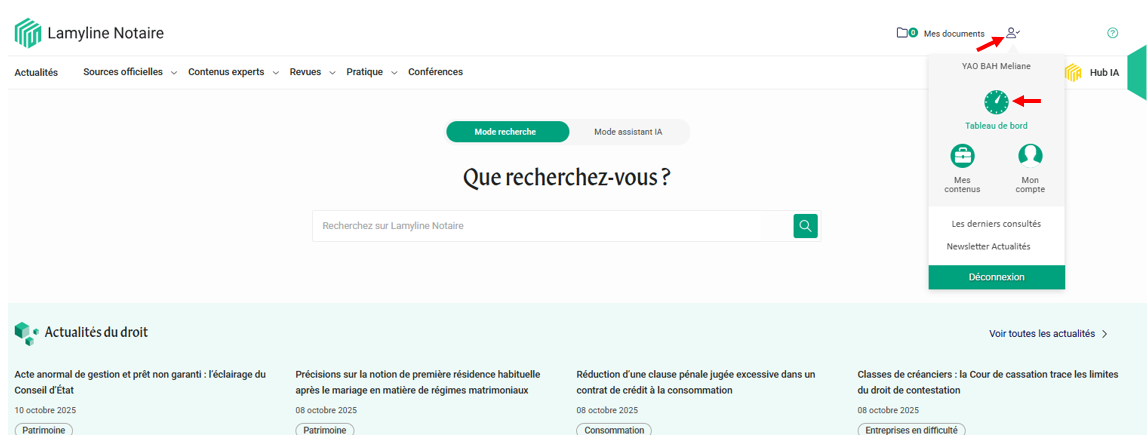Open the Hub IA link
1147x435 pixels.
tap(1104, 72)
